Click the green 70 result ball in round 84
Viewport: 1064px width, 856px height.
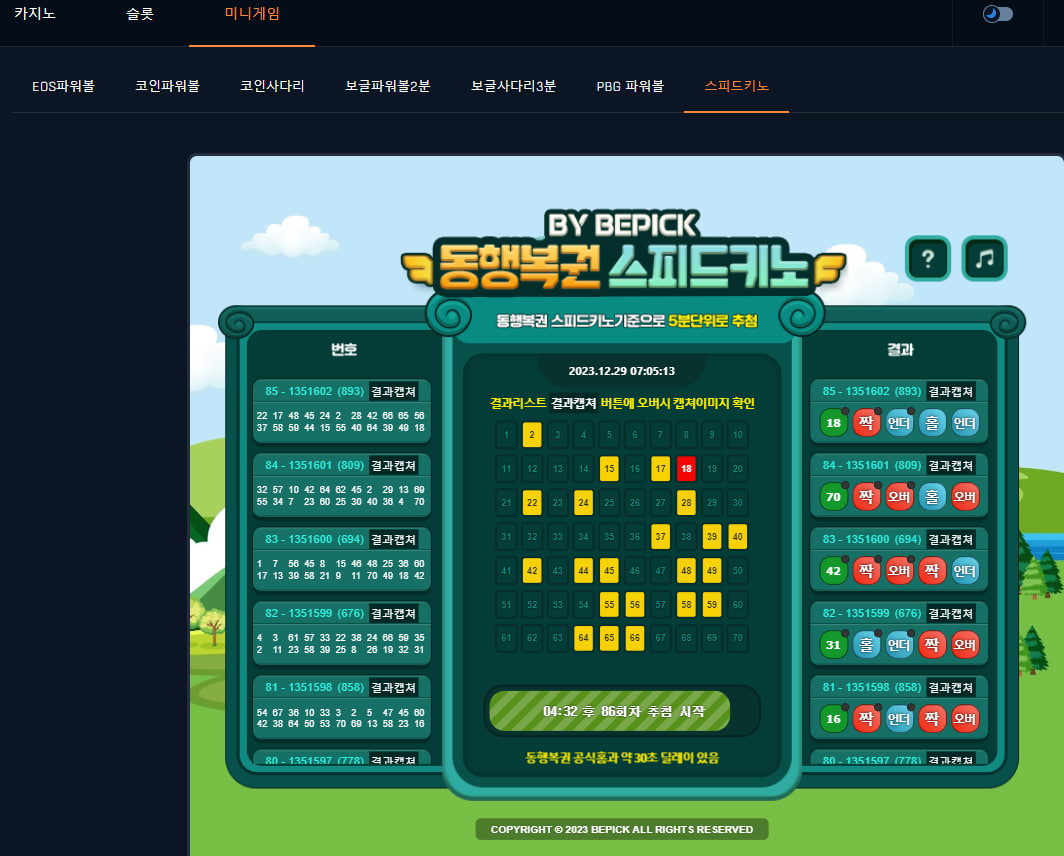point(833,496)
